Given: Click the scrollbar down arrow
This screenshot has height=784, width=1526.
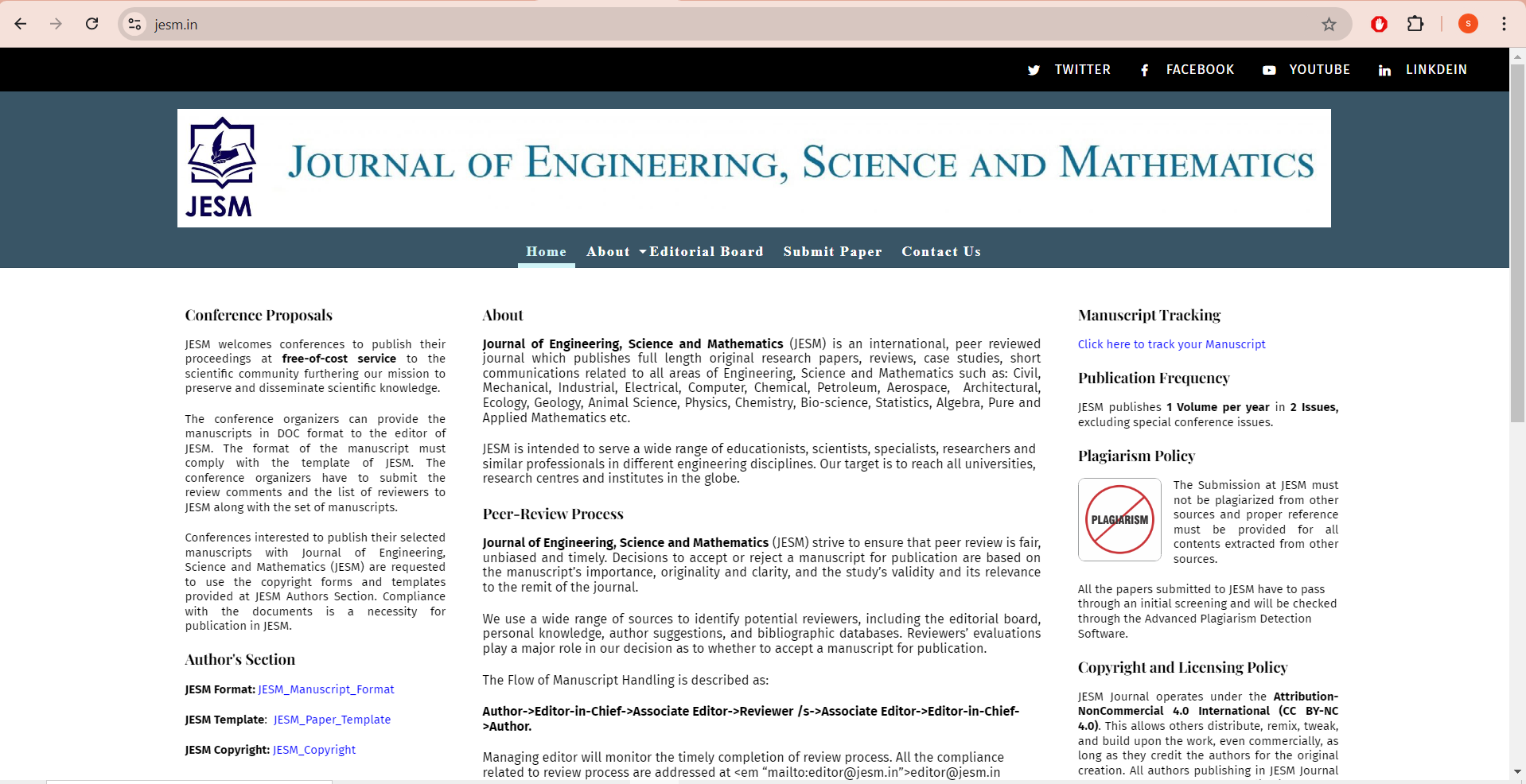Looking at the screenshot, I should point(1517,771).
